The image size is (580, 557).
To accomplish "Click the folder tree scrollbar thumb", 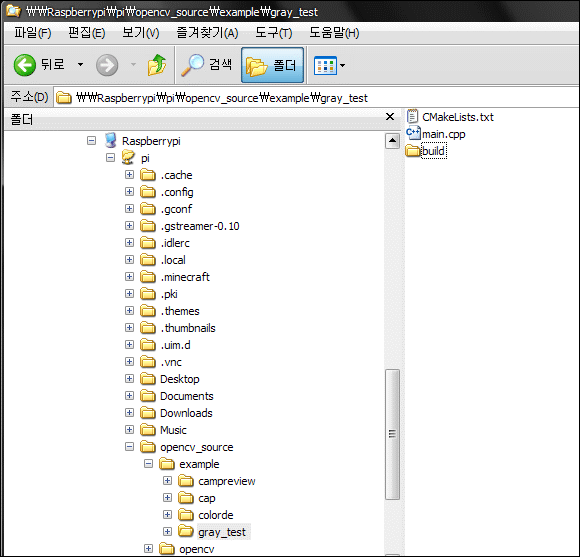I will tap(392, 434).
